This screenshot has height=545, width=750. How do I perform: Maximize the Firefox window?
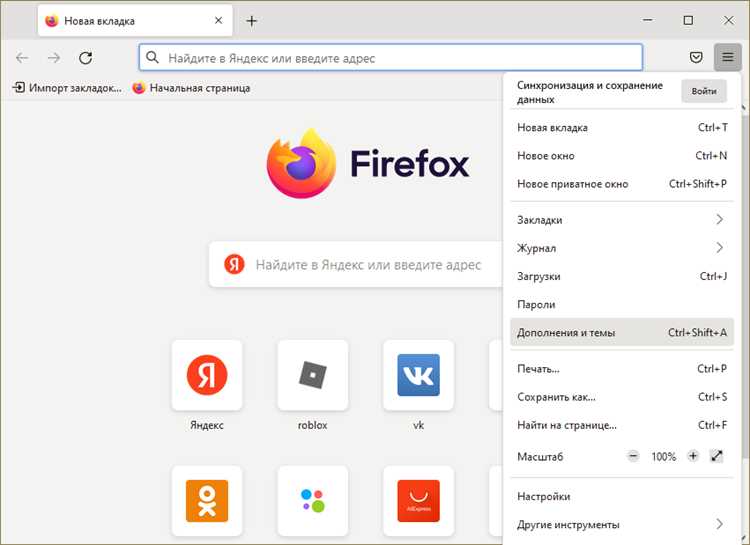pos(688,20)
